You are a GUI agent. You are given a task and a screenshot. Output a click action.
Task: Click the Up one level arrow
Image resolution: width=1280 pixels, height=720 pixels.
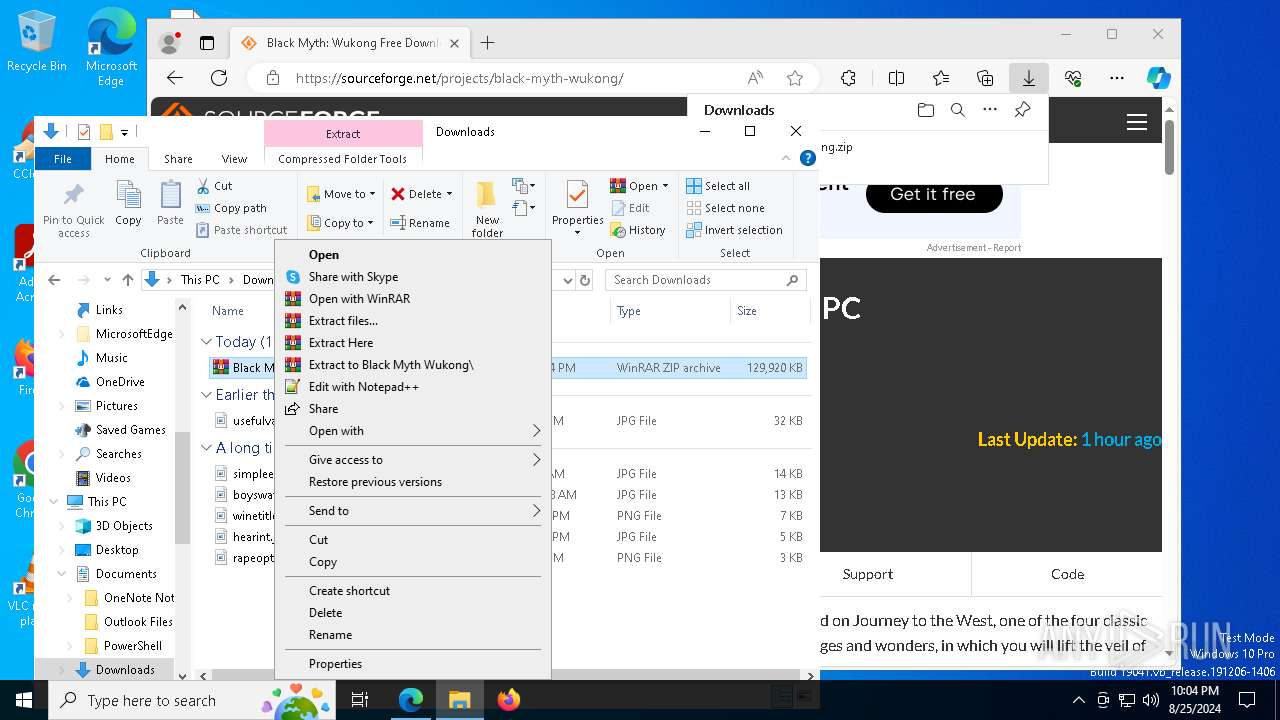[127, 280]
